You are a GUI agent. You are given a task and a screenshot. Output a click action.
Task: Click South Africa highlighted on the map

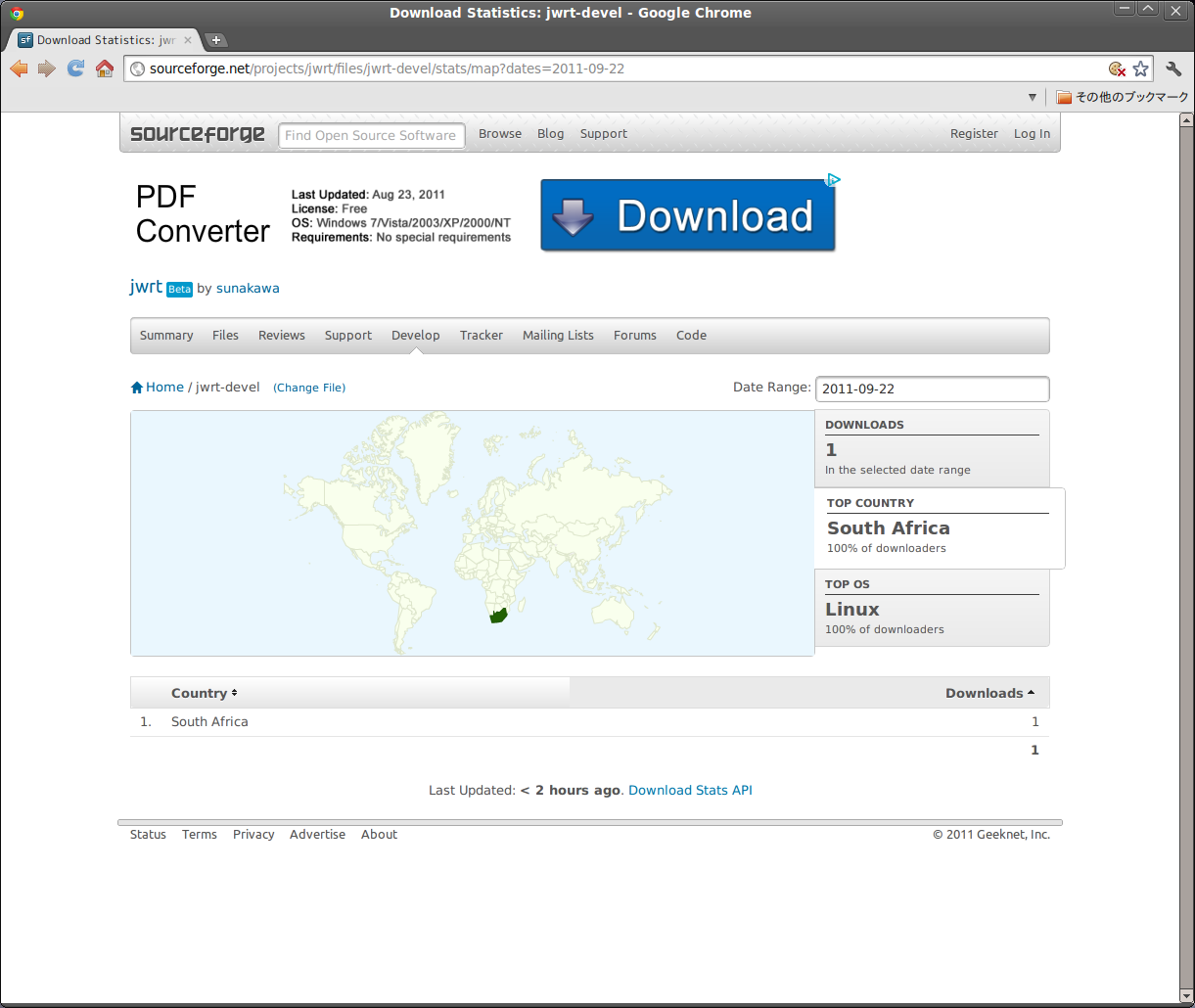coord(498,618)
